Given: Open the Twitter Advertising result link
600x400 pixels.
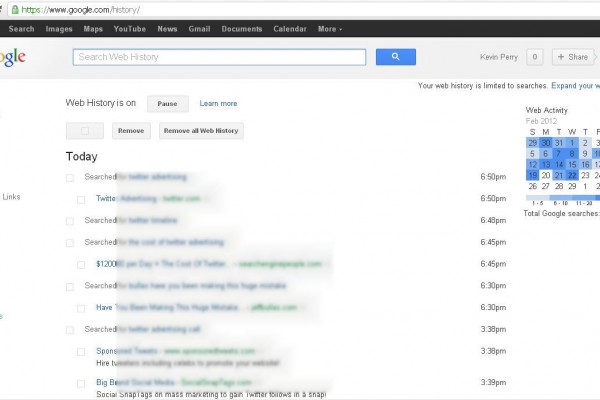Looking at the screenshot, I should [x=126, y=198].
